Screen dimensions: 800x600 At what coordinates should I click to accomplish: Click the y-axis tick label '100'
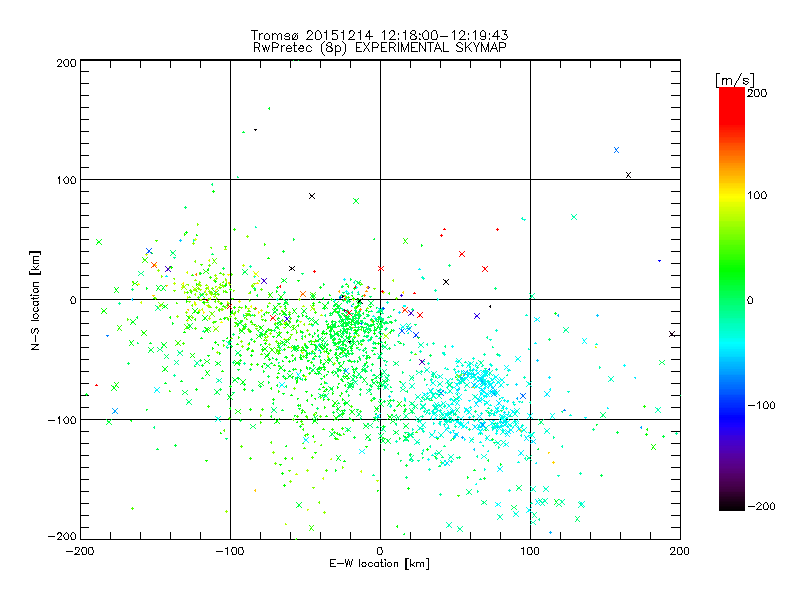pyautogui.click(x=66, y=180)
